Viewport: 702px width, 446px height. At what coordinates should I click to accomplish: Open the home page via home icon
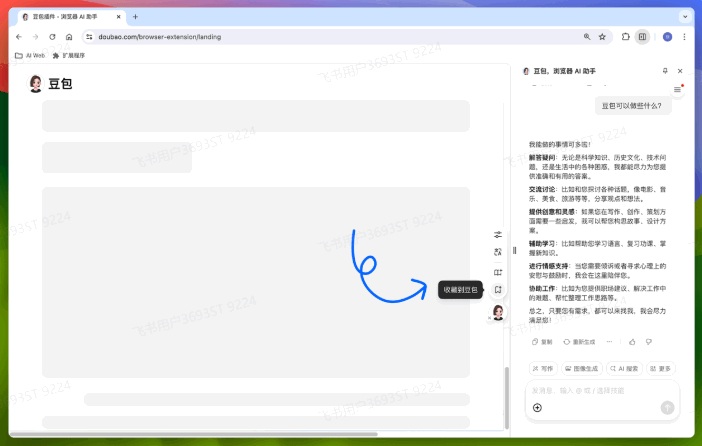(69, 37)
